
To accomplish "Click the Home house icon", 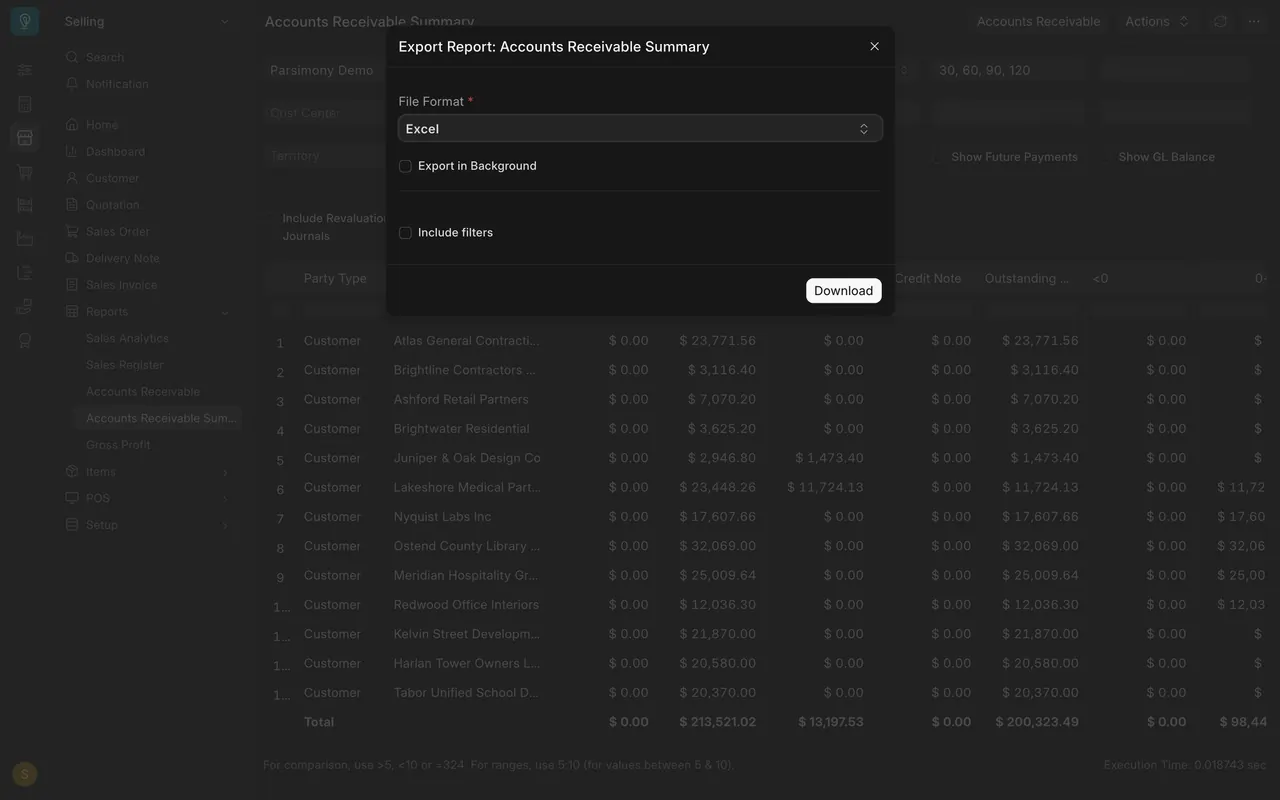I will pos(72,125).
